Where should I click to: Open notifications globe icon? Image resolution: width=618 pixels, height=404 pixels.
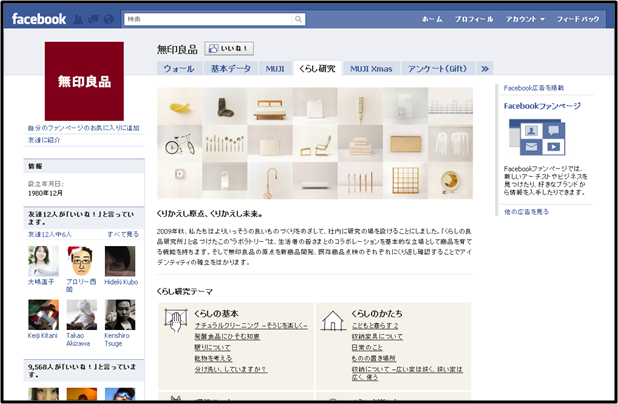108,19
